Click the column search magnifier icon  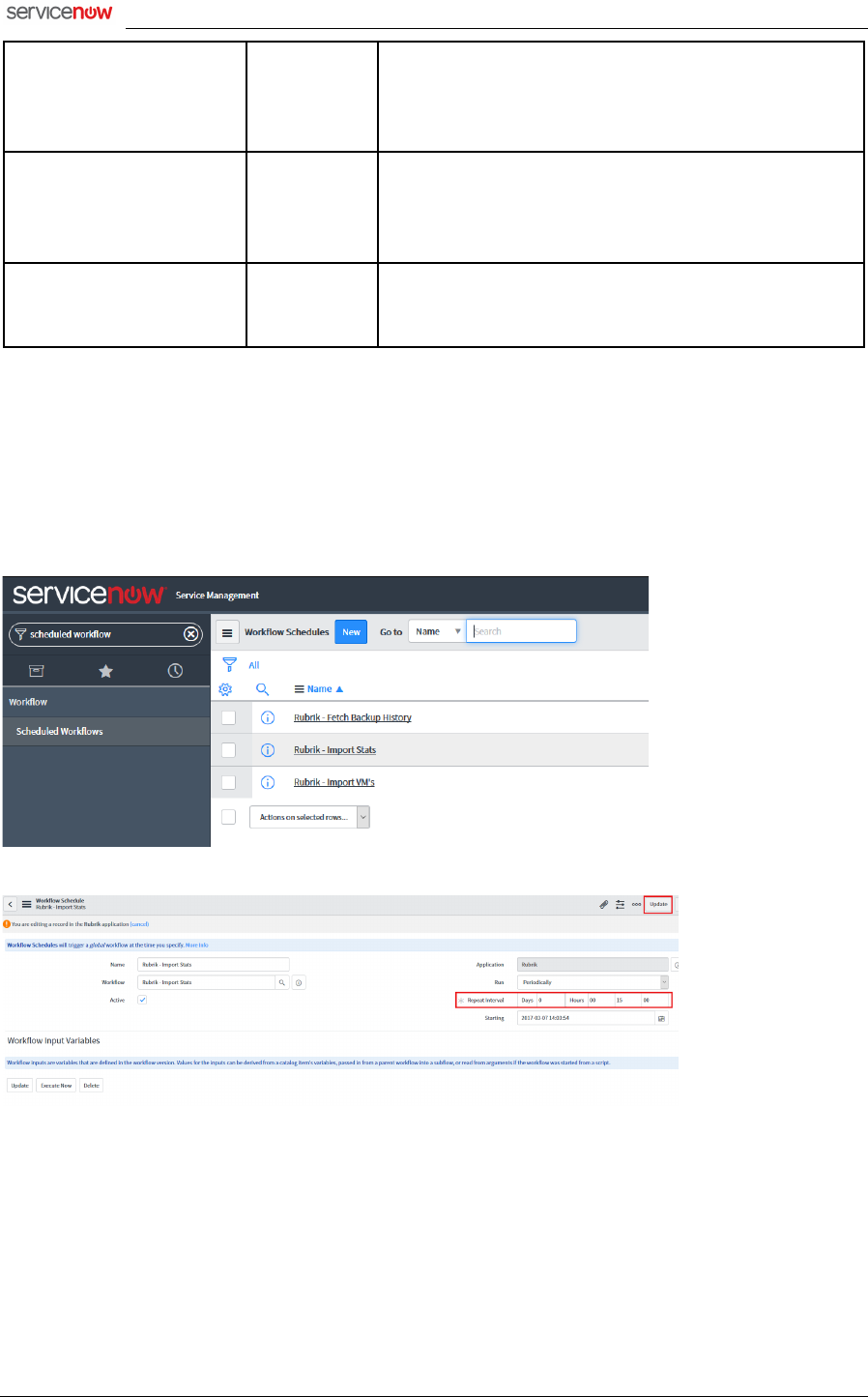[262, 689]
